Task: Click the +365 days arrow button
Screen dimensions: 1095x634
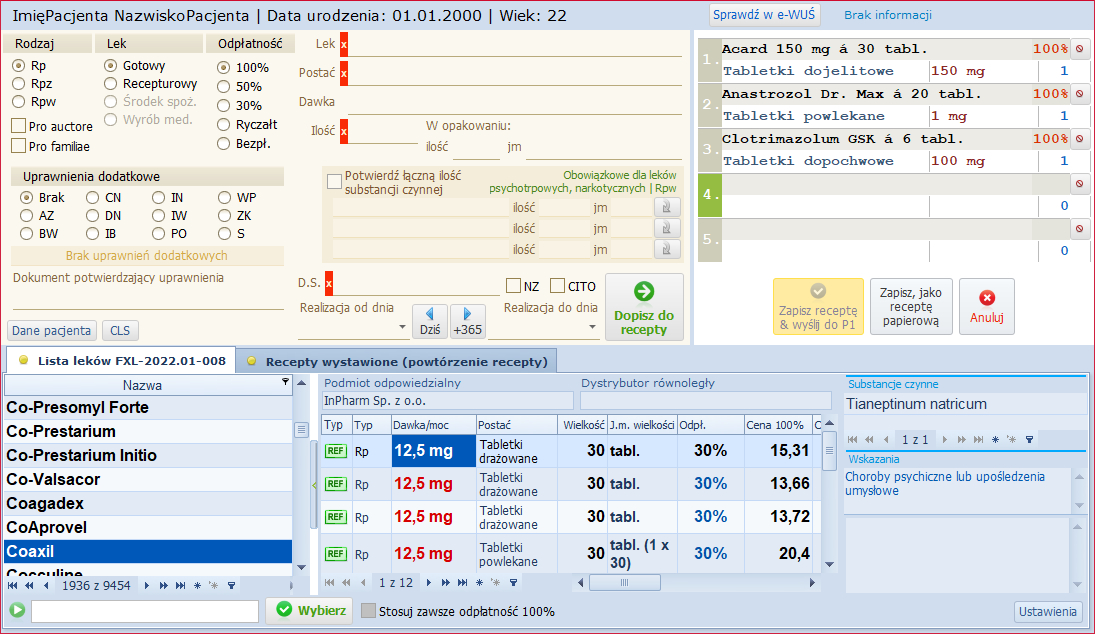Action: click(x=467, y=322)
